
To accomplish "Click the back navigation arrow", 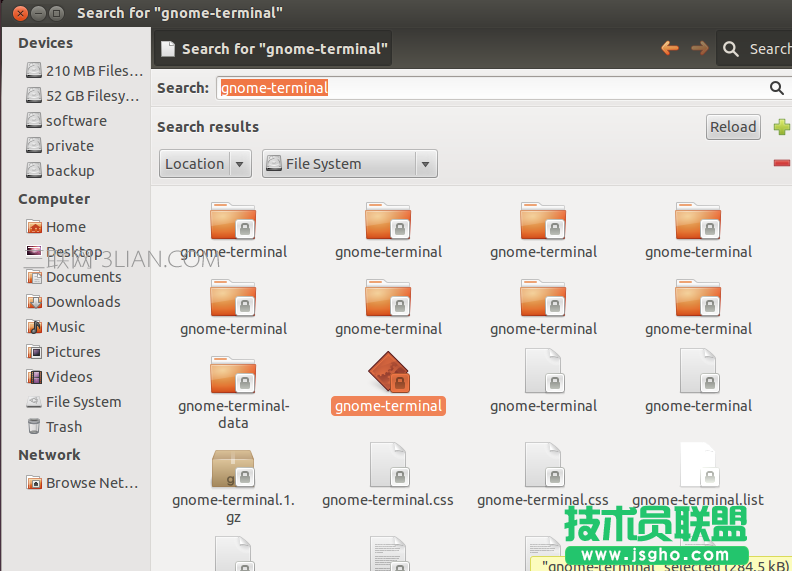I will [x=670, y=48].
